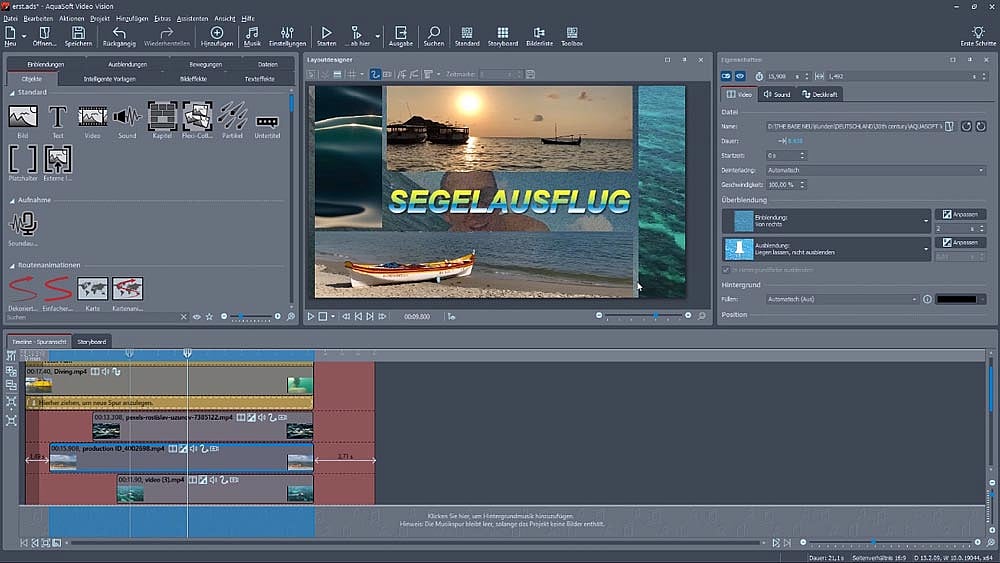The image size is (1000, 563).
Task: Choose the Flexi-Collage object icon
Action: pos(197,118)
